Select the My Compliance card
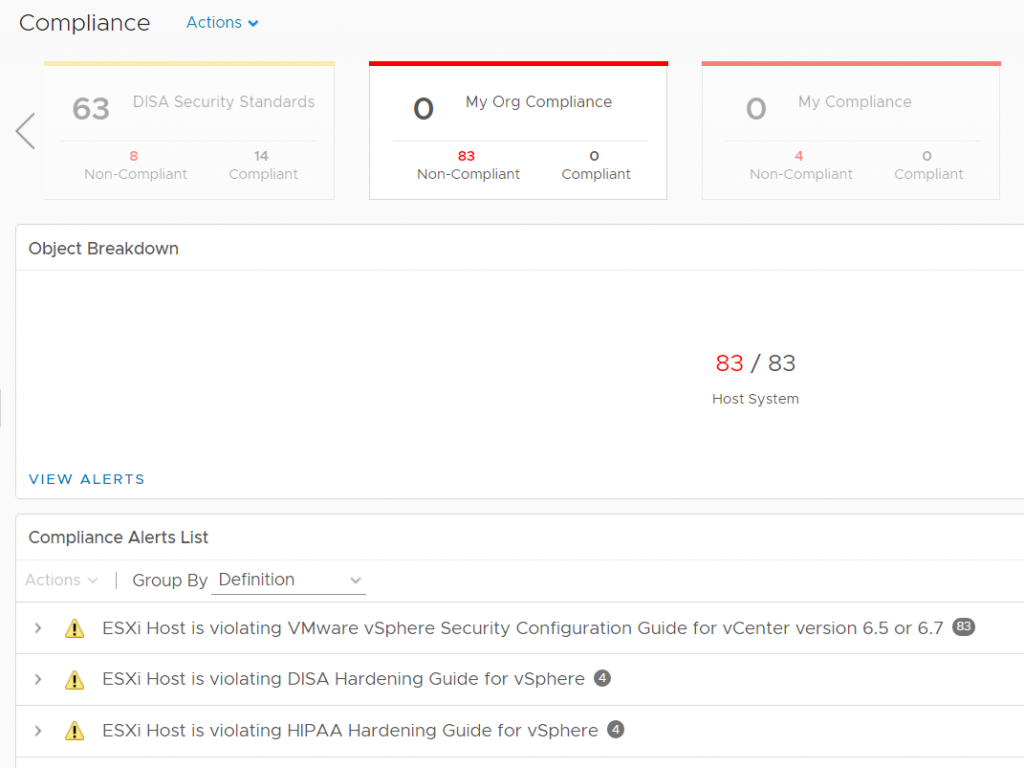 851,131
